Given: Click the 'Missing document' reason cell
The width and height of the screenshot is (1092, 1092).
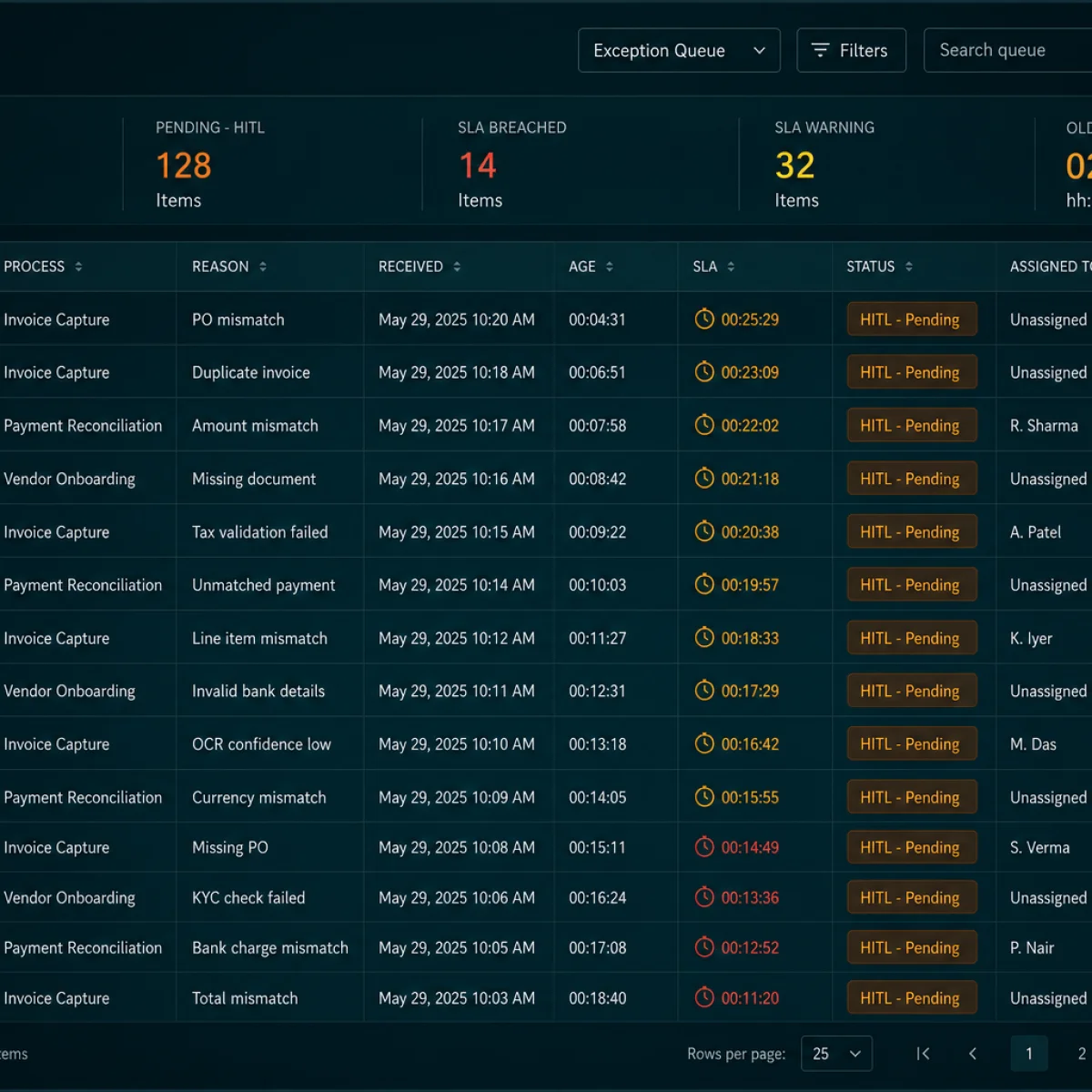Looking at the screenshot, I should (254, 479).
